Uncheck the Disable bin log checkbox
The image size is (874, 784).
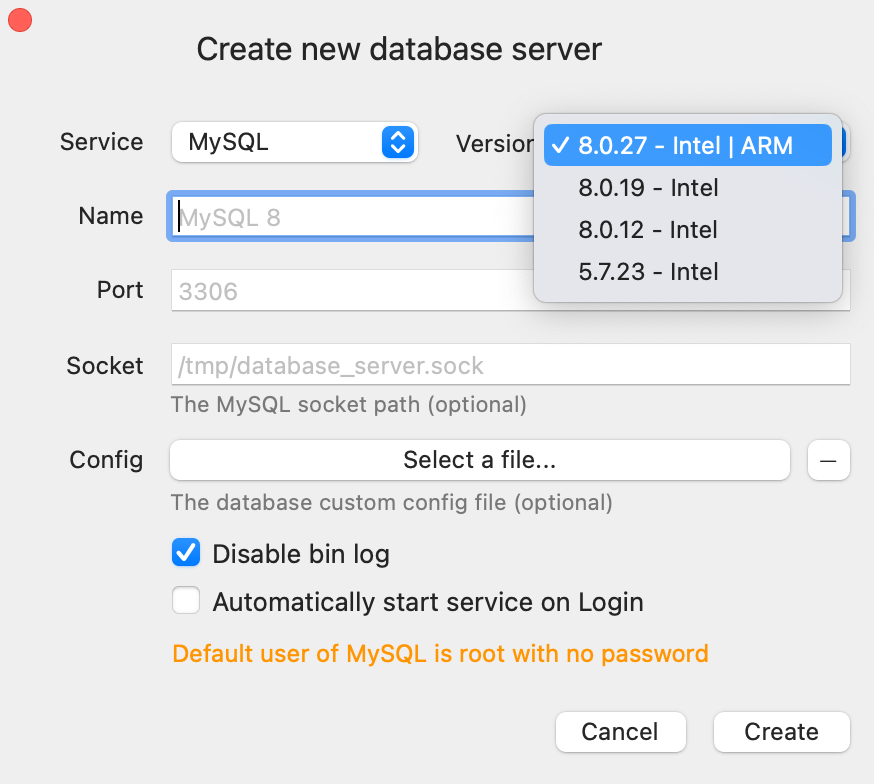(x=186, y=553)
